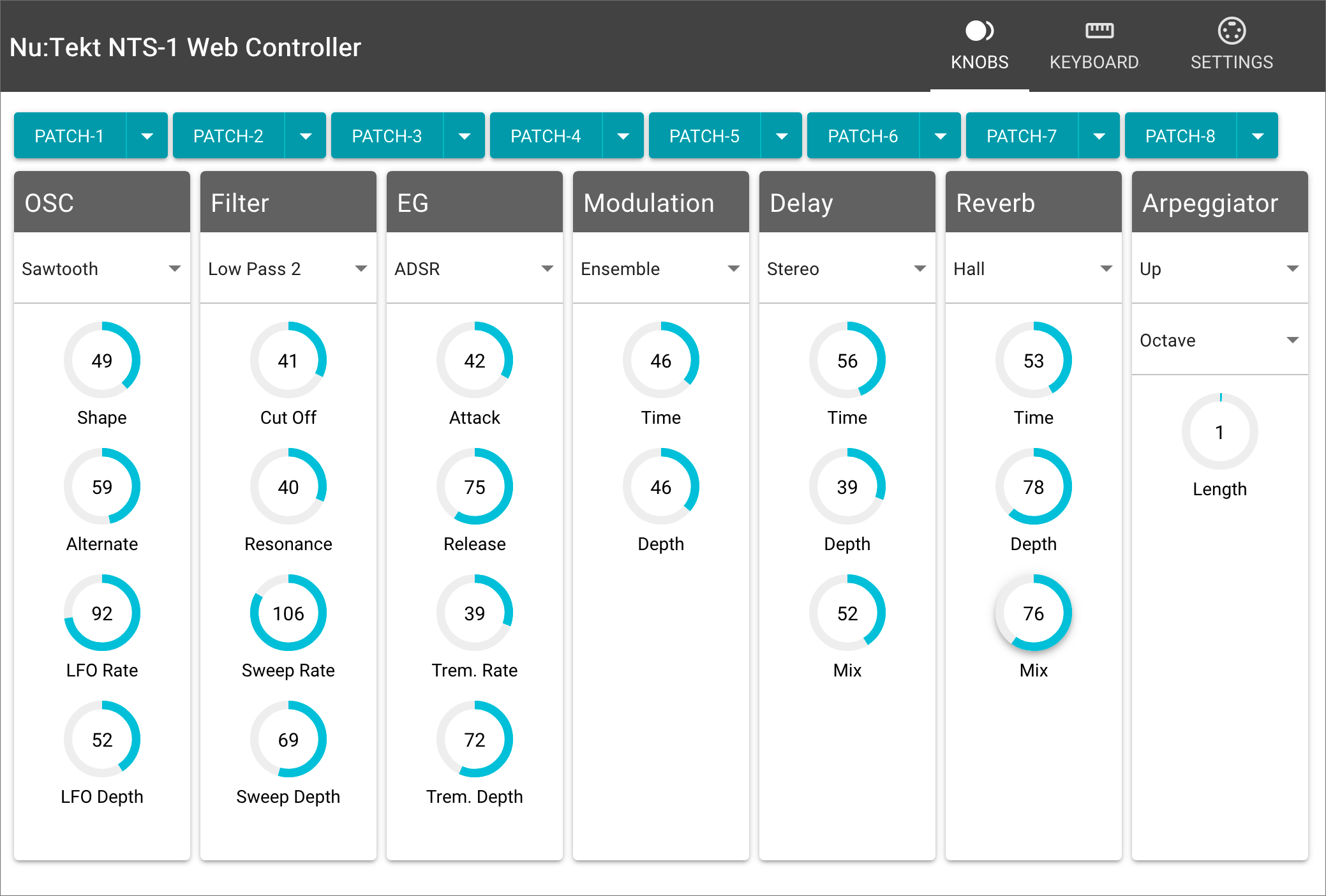Load the PATCH-7 button
The image size is (1326, 896).
(x=1021, y=136)
